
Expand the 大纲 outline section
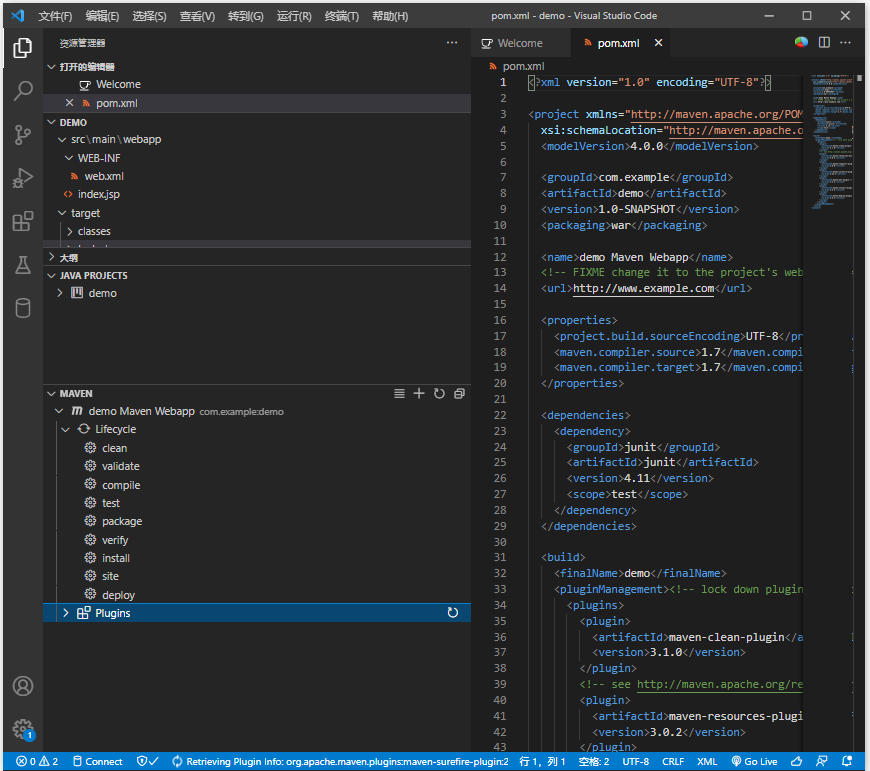pos(52,257)
